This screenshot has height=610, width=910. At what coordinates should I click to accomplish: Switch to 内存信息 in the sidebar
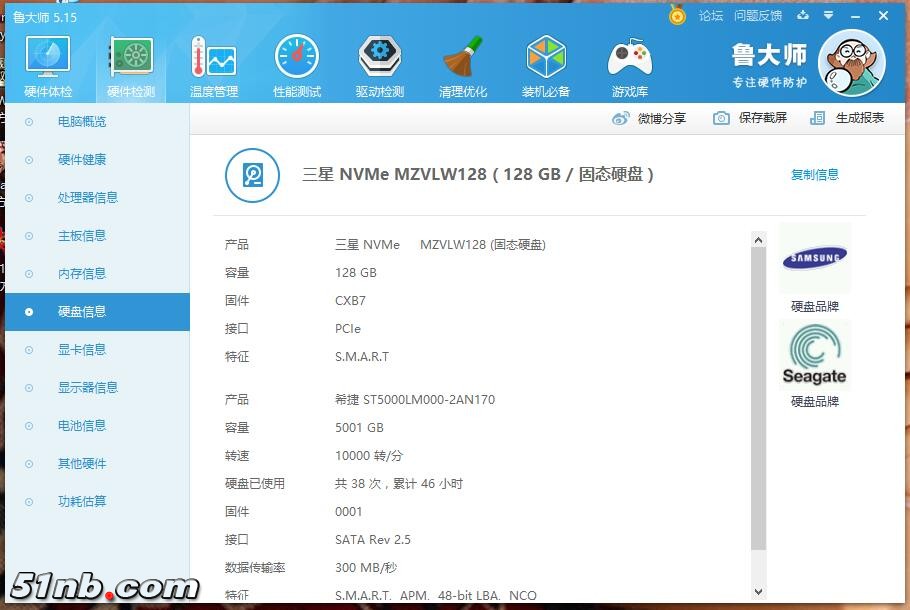click(x=81, y=273)
